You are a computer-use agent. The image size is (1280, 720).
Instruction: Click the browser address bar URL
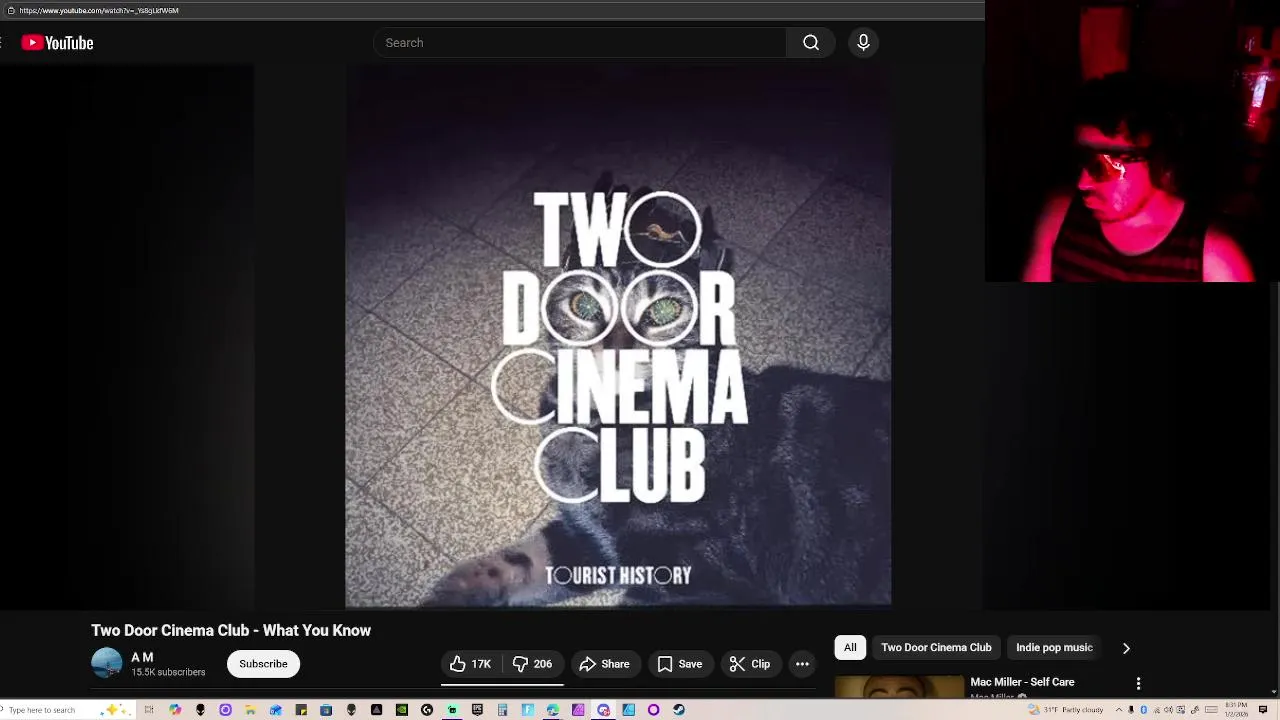pyautogui.click(x=99, y=10)
